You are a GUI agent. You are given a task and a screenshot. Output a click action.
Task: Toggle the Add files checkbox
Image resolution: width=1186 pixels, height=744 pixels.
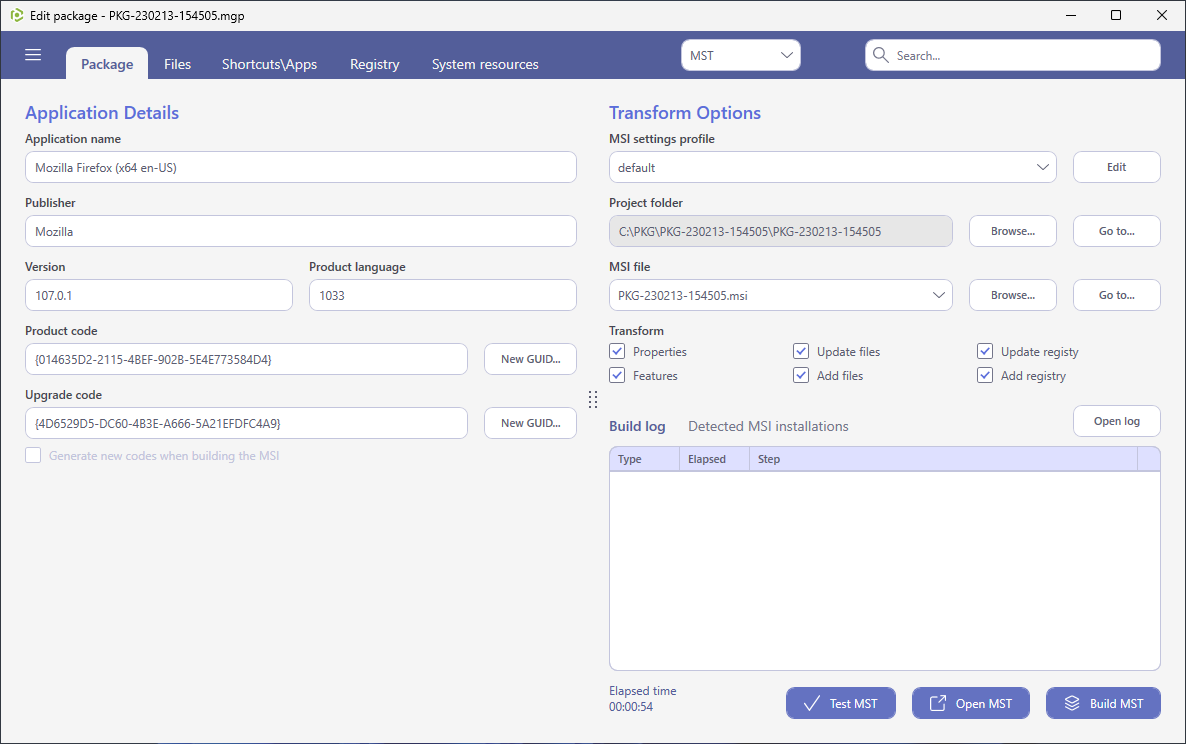pyautogui.click(x=801, y=375)
